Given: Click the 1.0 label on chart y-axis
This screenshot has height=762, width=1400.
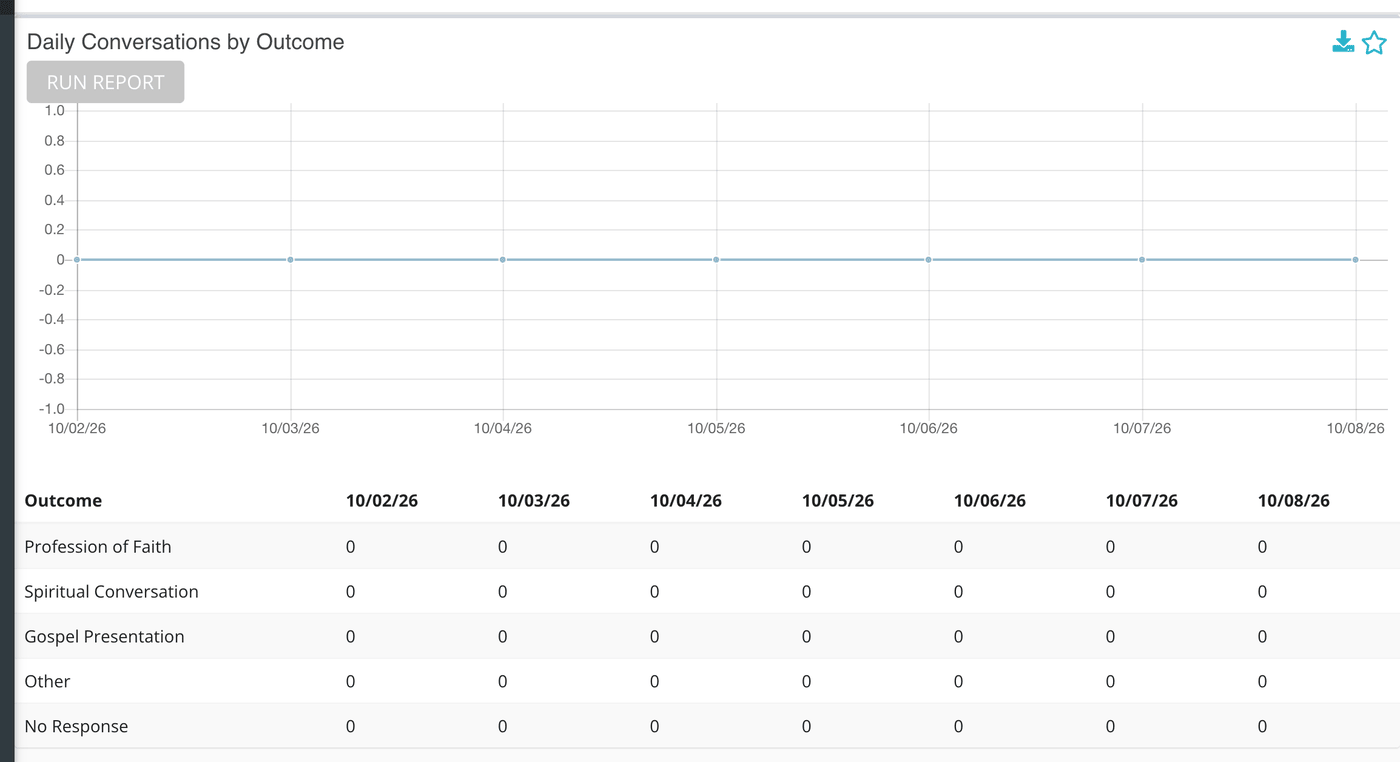Looking at the screenshot, I should [x=54, y=111].
